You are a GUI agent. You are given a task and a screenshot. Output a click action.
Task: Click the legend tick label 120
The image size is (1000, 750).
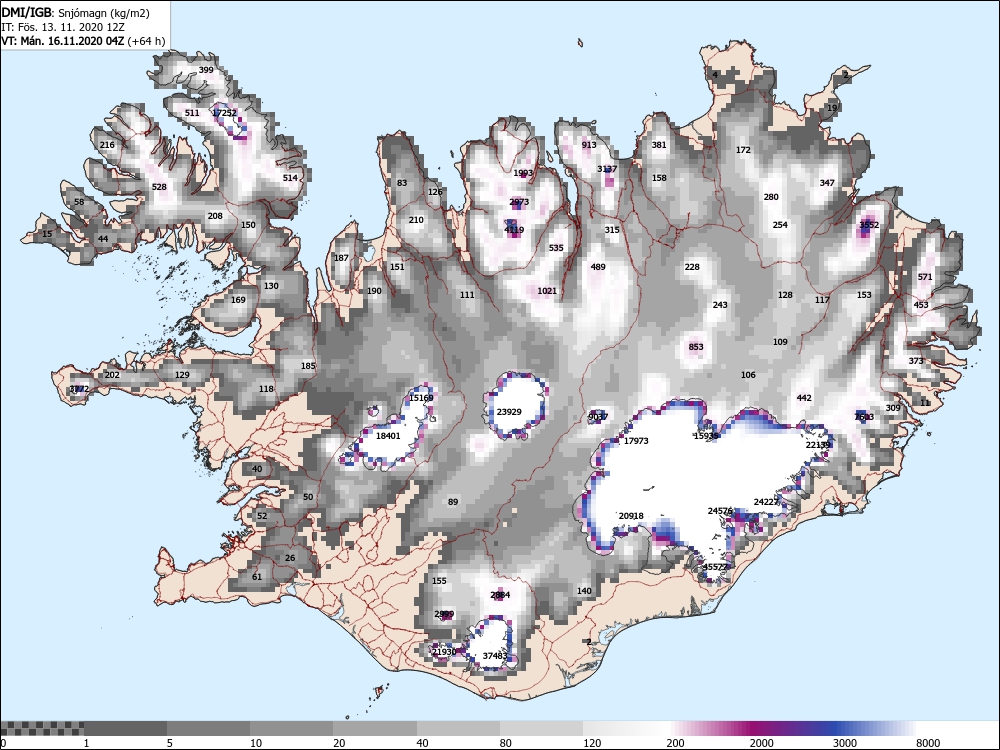point(592,743)
